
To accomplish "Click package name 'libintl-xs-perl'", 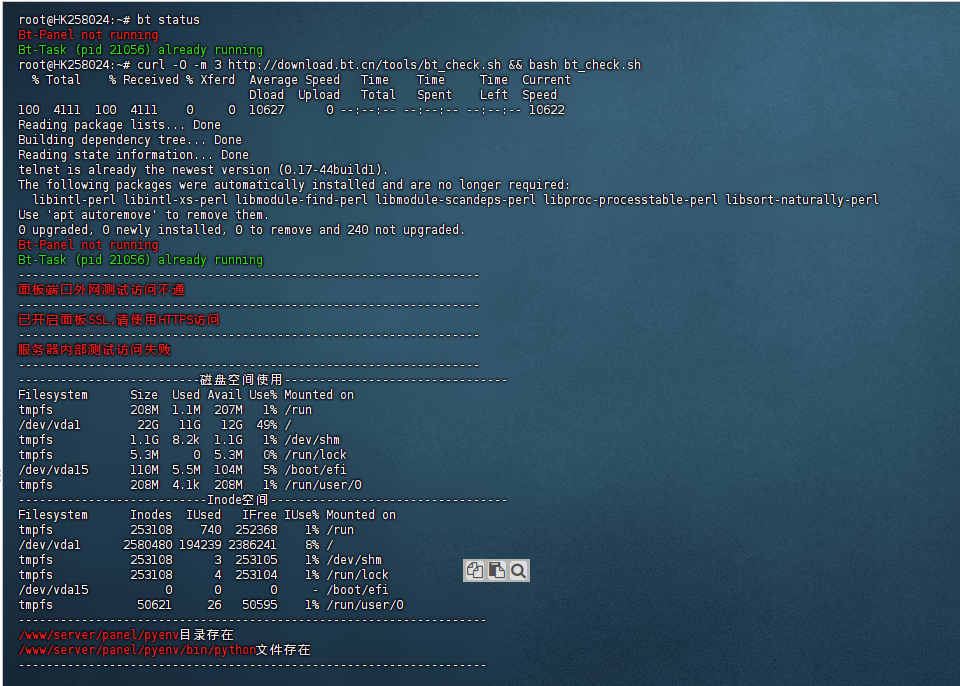I will click(x=176, y=200).
